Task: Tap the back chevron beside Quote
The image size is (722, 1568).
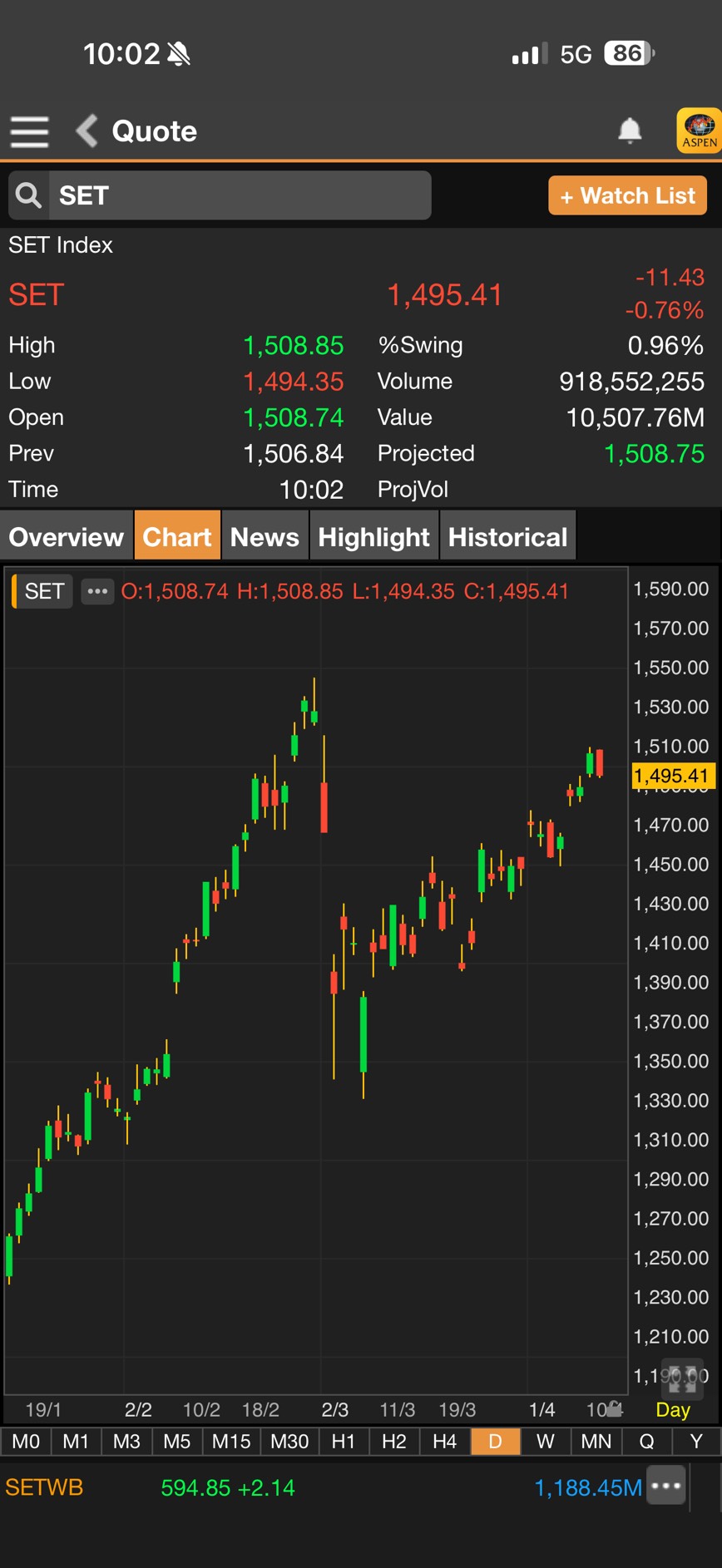Action: pos(87,131)
